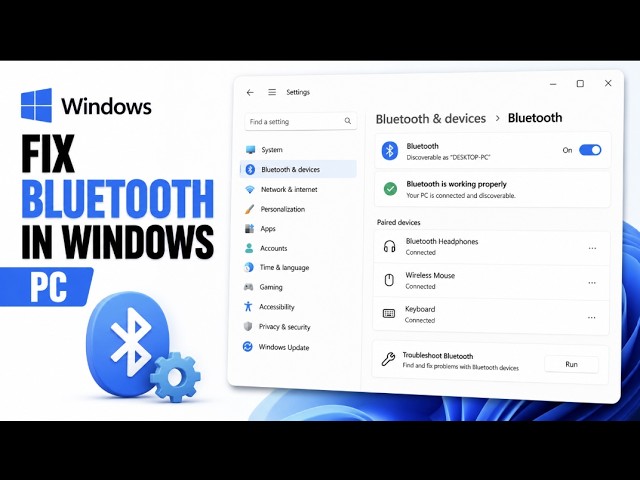
Task: Click the Bluetooth & devices breadcrumb link
Action: [x=431, y=119]
